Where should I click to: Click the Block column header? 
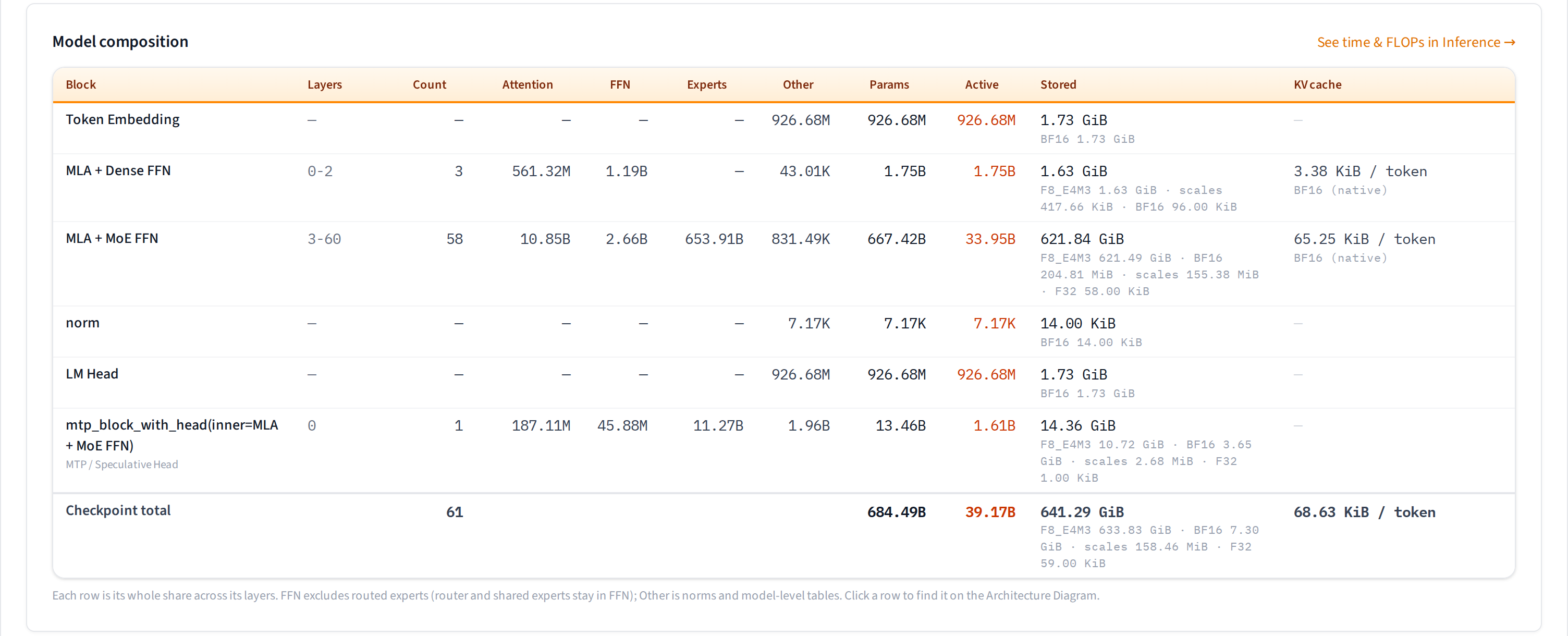pyautogui.click(x=81, y=84)
